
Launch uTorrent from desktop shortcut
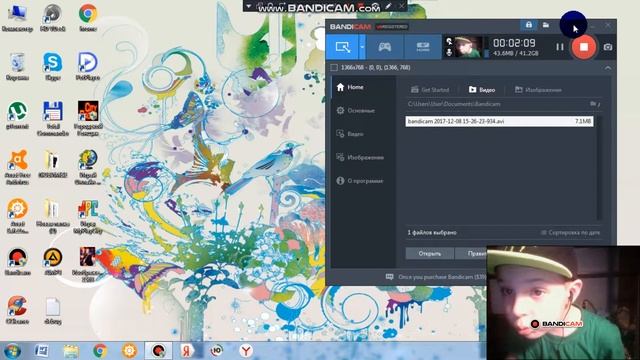(x=17, y=116)
